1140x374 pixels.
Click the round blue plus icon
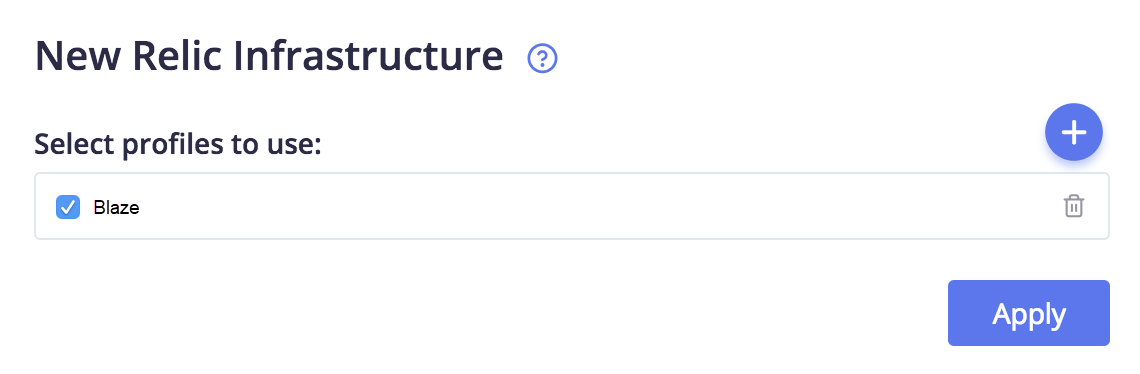1074,132
